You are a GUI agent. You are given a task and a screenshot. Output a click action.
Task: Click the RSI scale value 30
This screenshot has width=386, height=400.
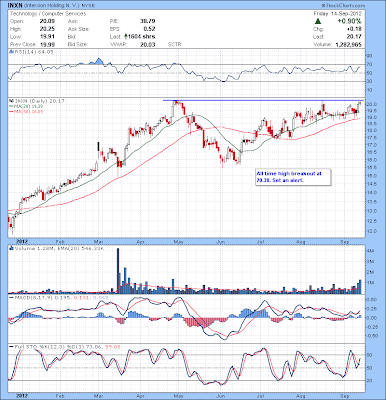tap(370, 81)
